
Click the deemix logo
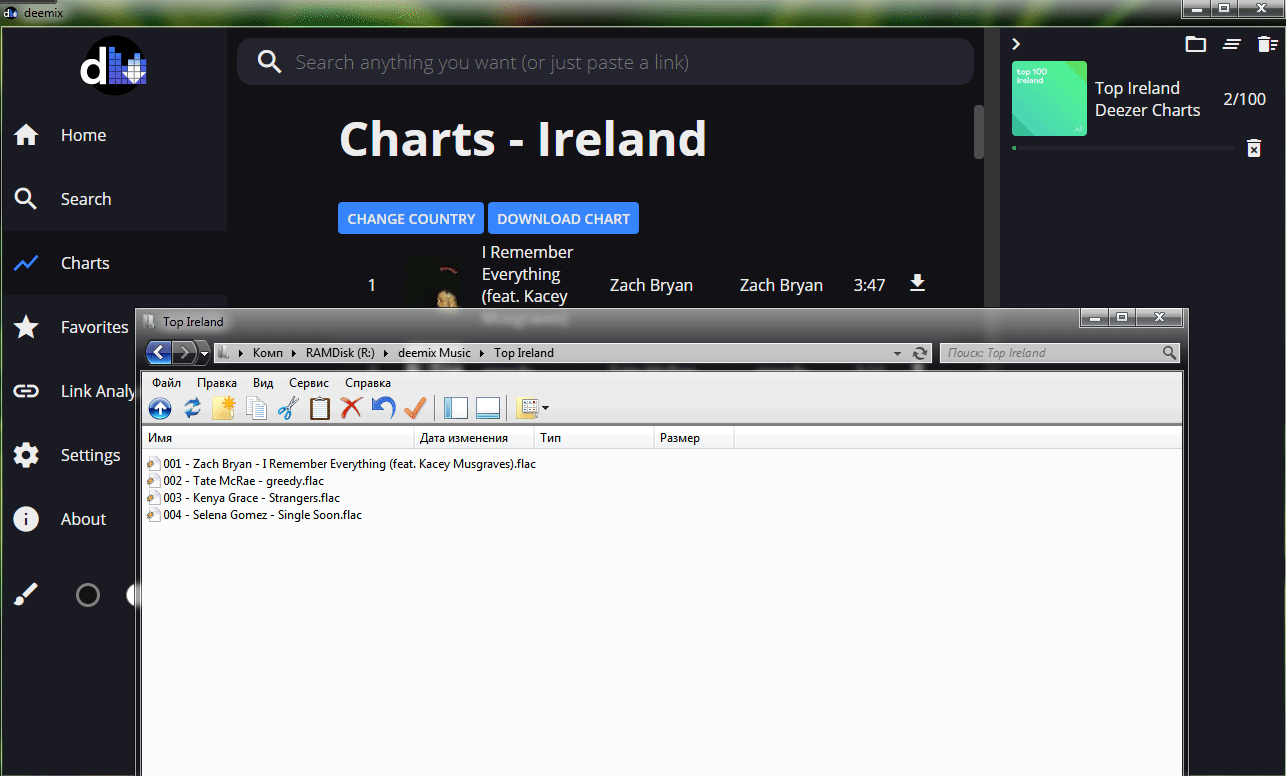coord(114,66)
